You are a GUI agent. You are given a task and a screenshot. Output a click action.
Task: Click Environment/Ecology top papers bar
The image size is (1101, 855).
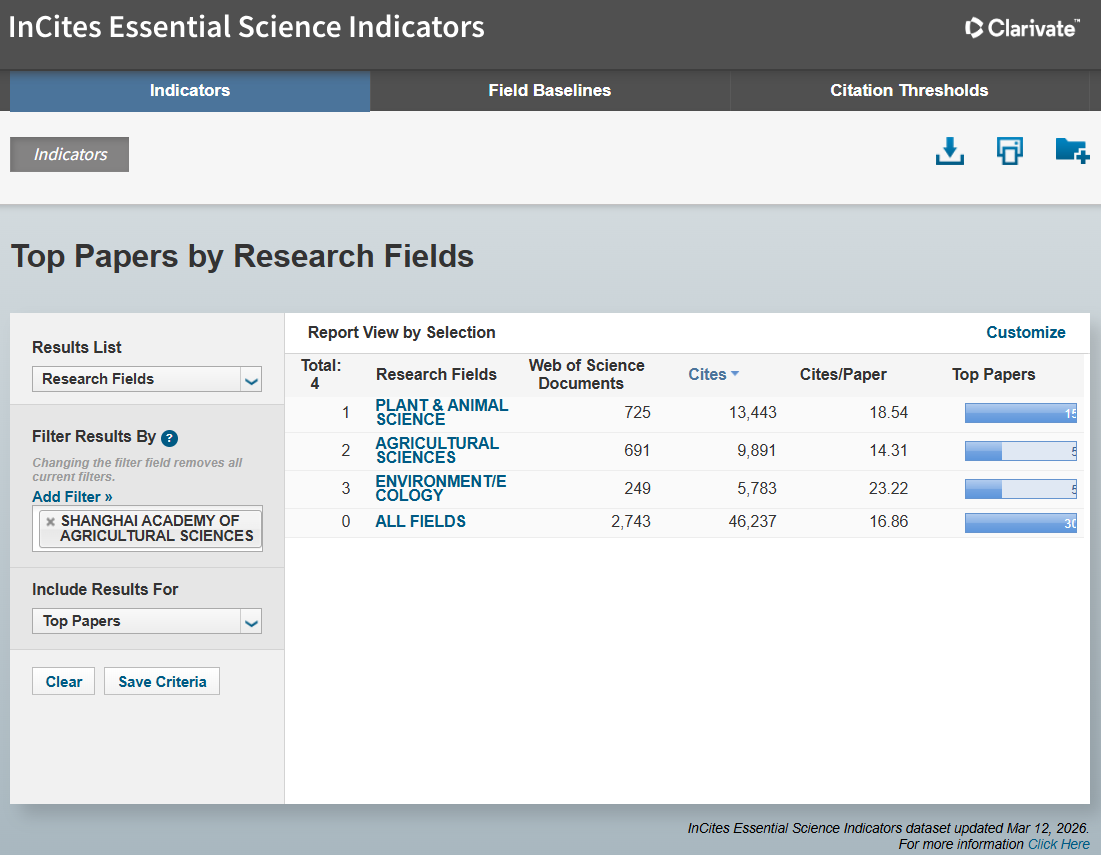click(1020, 489)
